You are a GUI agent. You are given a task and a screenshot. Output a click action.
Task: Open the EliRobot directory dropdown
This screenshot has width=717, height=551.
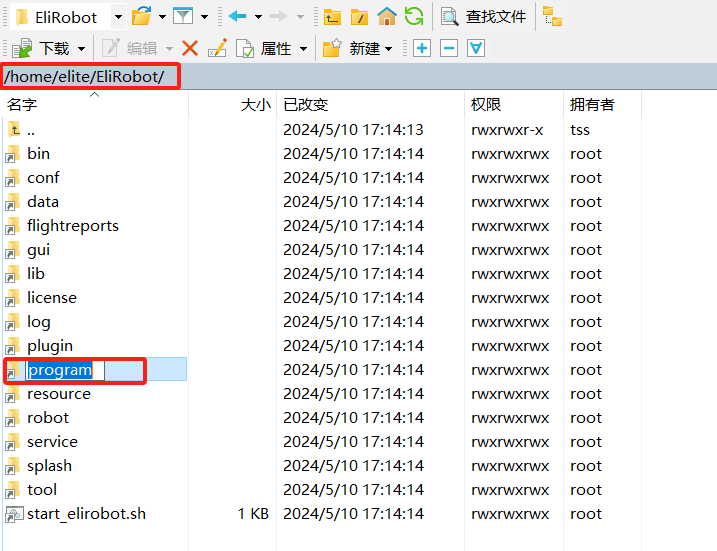[x=118, y=17]
